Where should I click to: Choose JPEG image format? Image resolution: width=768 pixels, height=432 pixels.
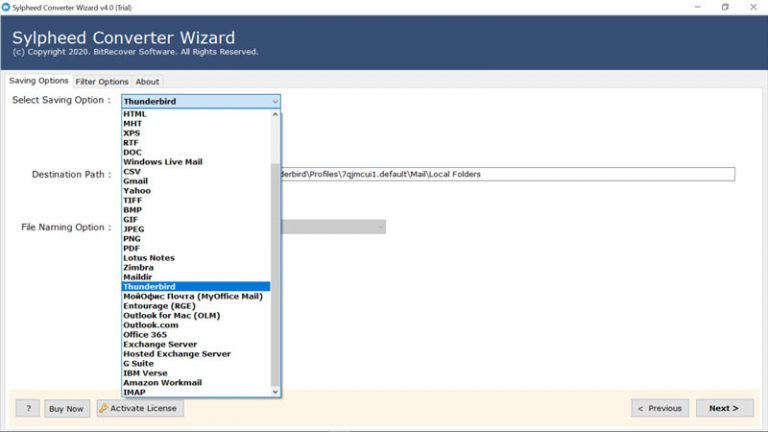pyautogui.click(x=196, y=229)
